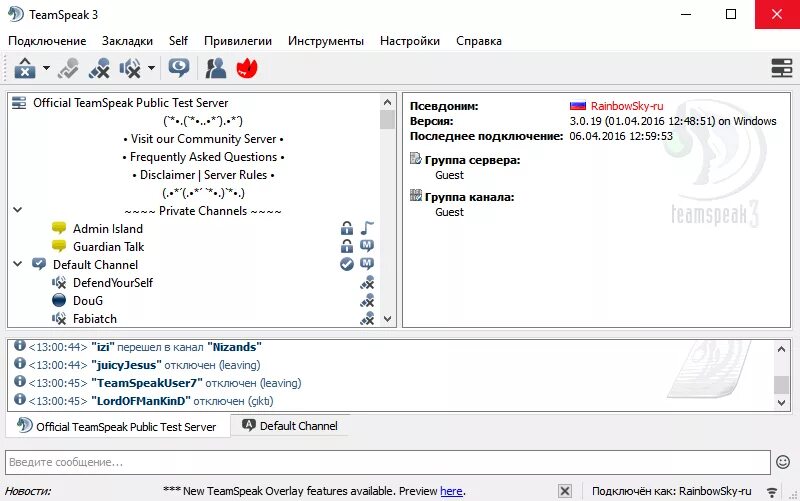
Task: Click the TeamSpeakUser7 name in chat log
Action: (x=147, y=383)
